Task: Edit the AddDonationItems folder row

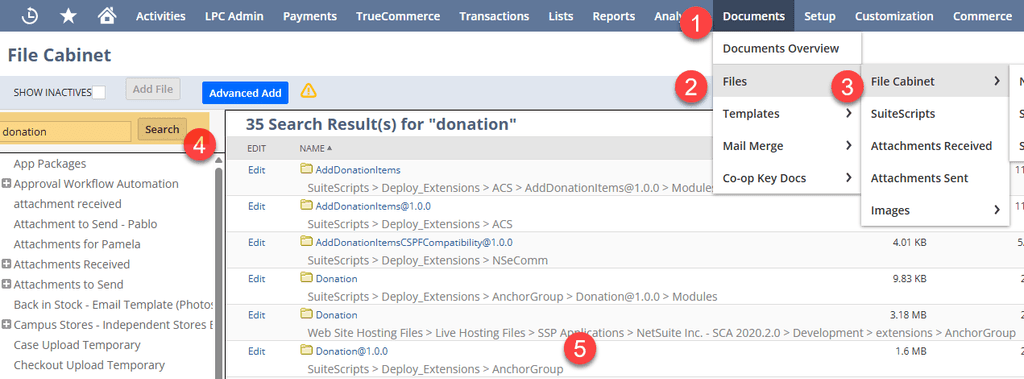Action: click(x=257, y=170)
